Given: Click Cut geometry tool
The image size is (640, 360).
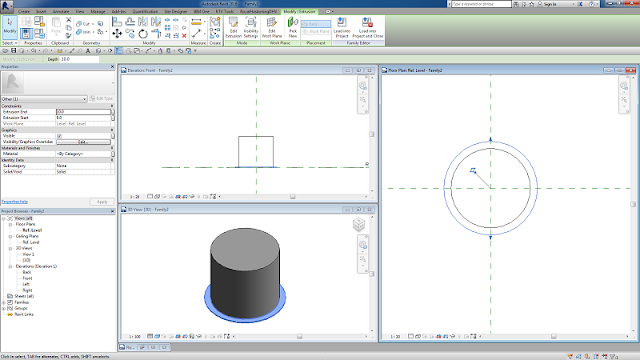Looking at the screenshot, I should coord(83,24).
